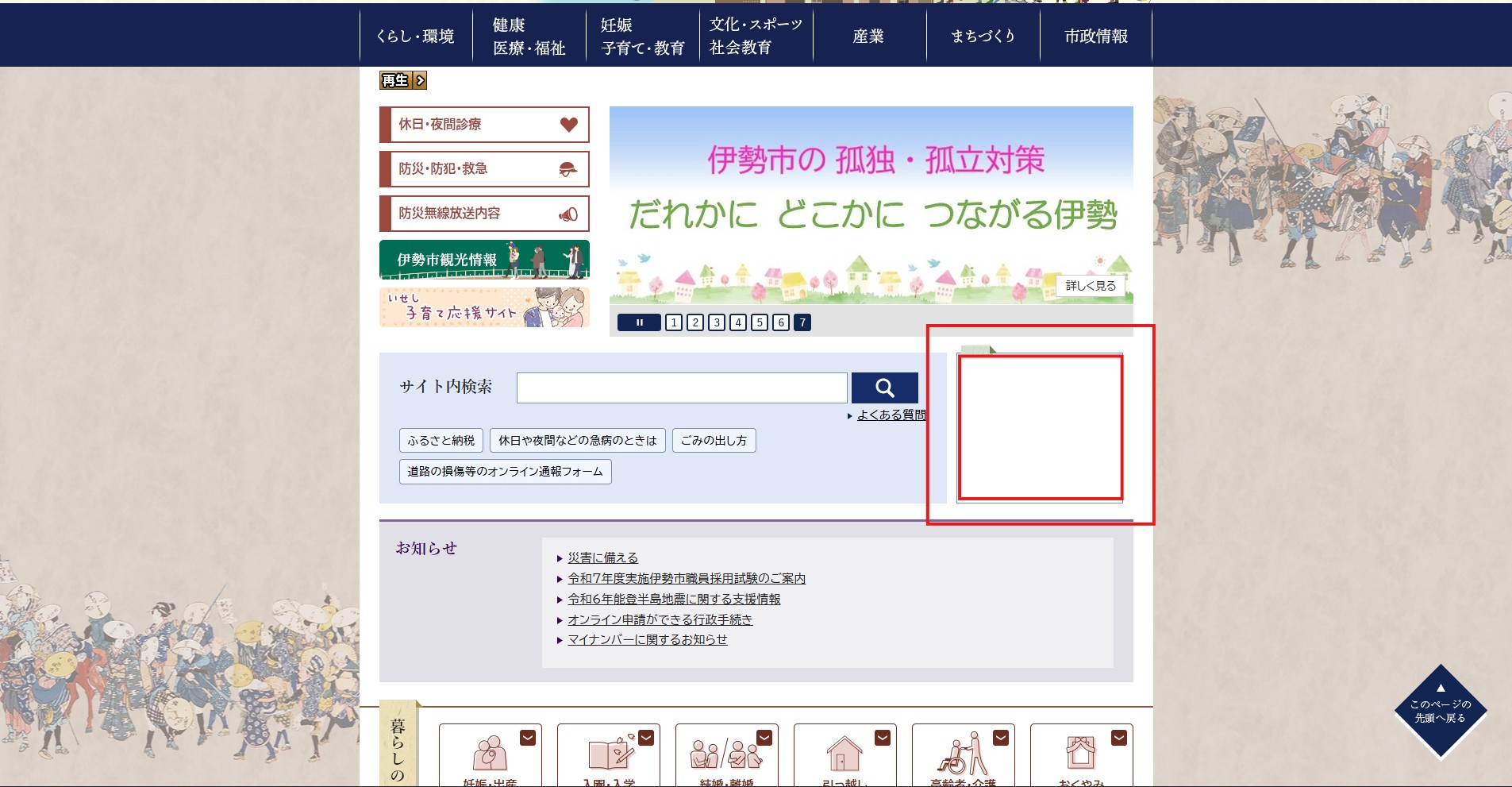Show slide 2 of the banner
Screen dimensions: 1512x787
[694, 322]
